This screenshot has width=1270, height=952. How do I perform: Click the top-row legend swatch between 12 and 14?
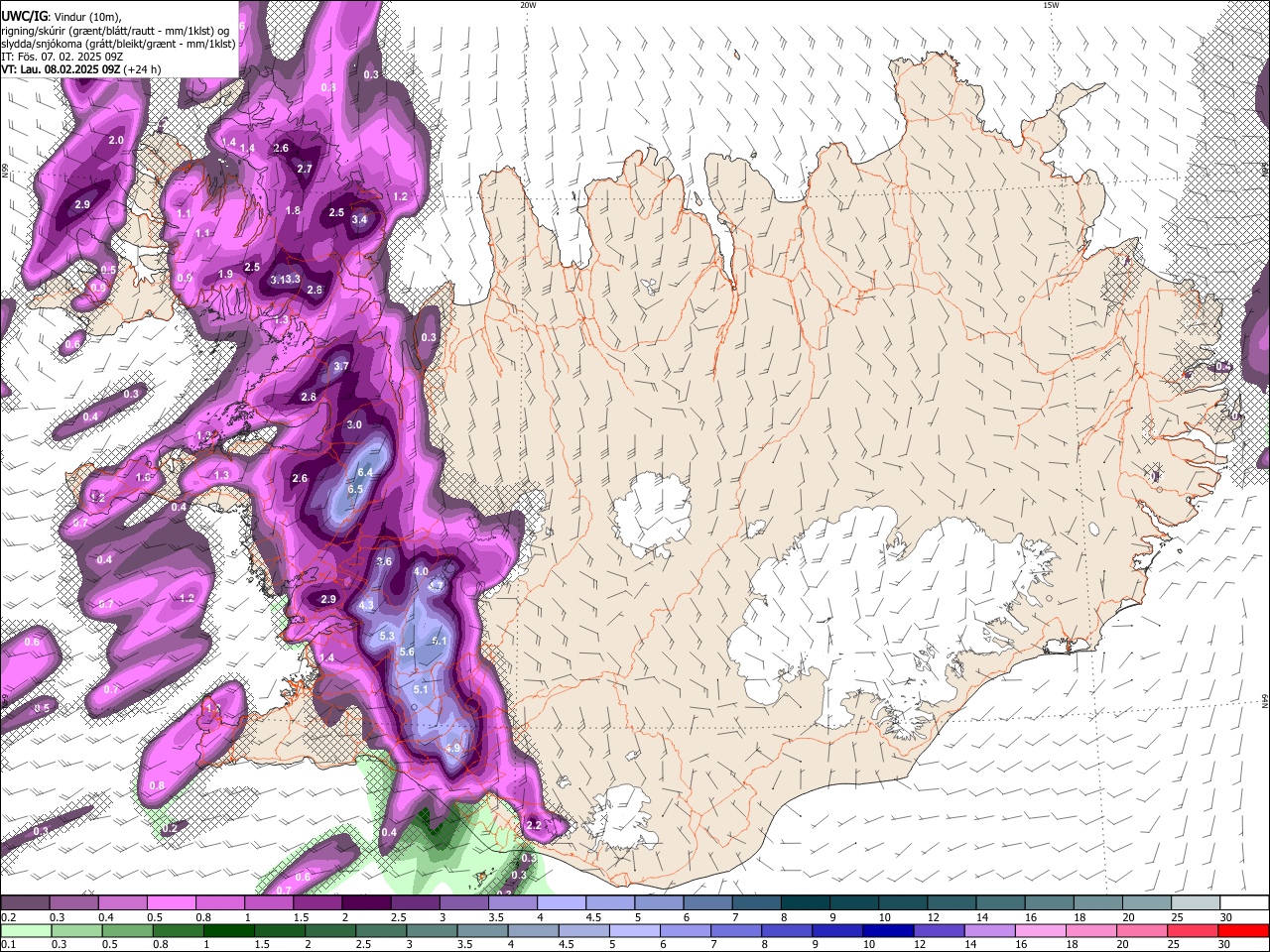(952, 903)
